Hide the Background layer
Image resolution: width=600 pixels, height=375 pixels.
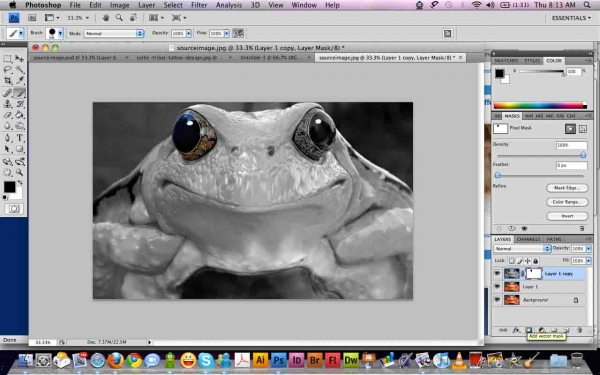(497, 299)
